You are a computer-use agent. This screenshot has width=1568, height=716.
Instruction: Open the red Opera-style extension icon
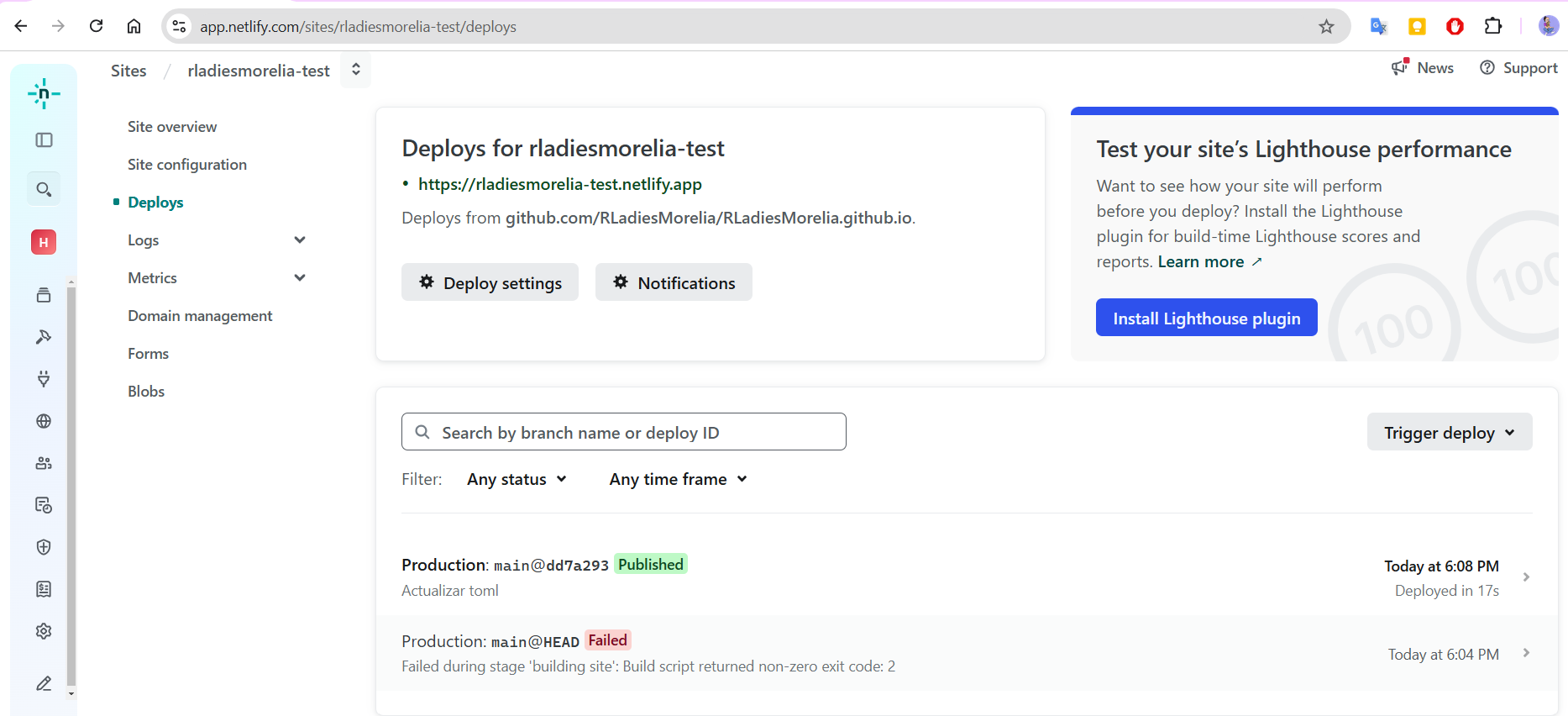point(1455,26)
